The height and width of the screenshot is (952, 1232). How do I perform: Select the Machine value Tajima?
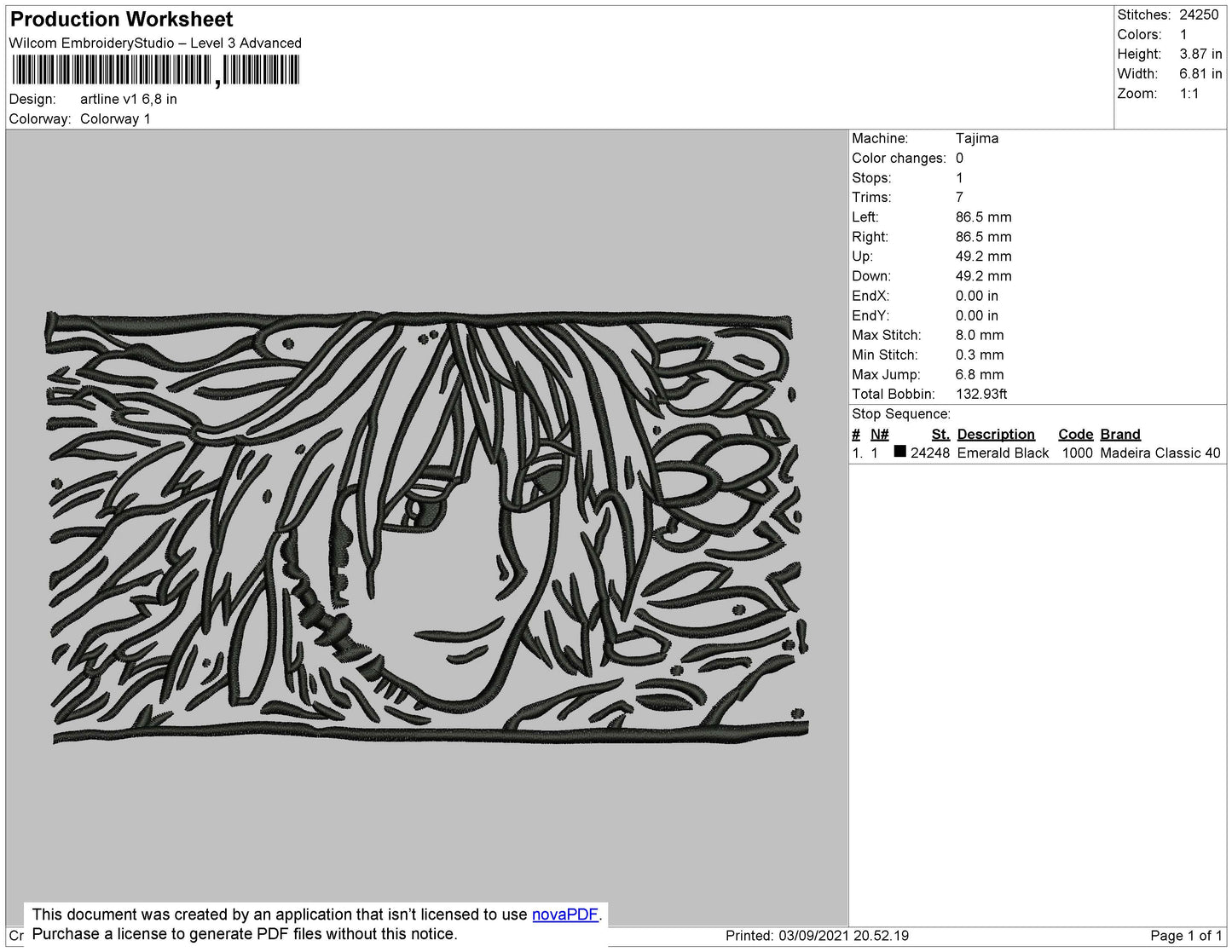click(977, 138)
